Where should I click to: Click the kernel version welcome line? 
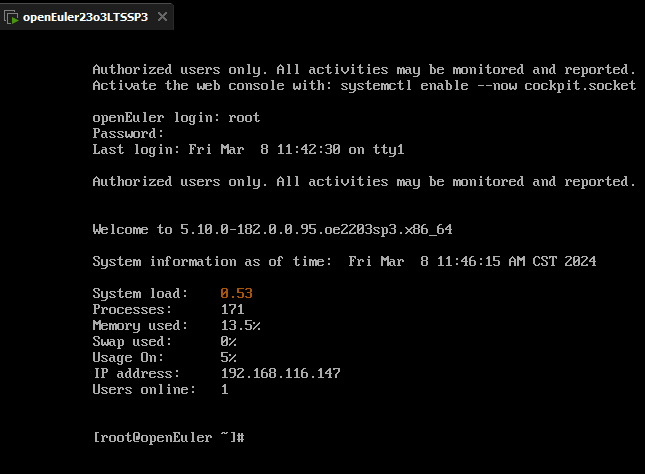coord(272,229)
